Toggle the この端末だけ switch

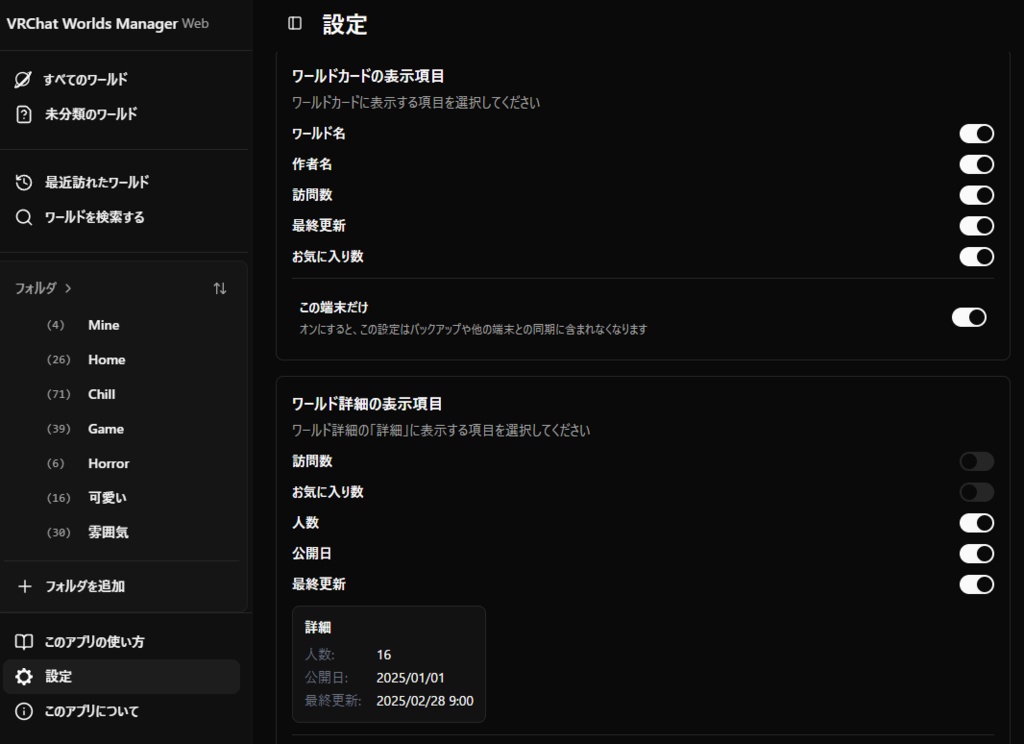(x=968, y=317)
